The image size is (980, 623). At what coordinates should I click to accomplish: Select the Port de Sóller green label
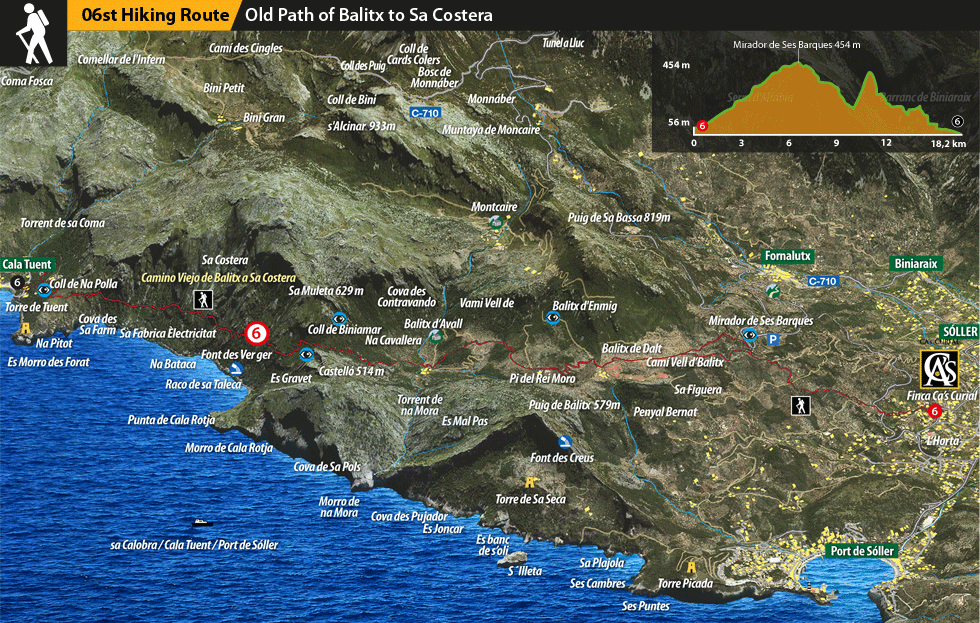coord(861,551)
